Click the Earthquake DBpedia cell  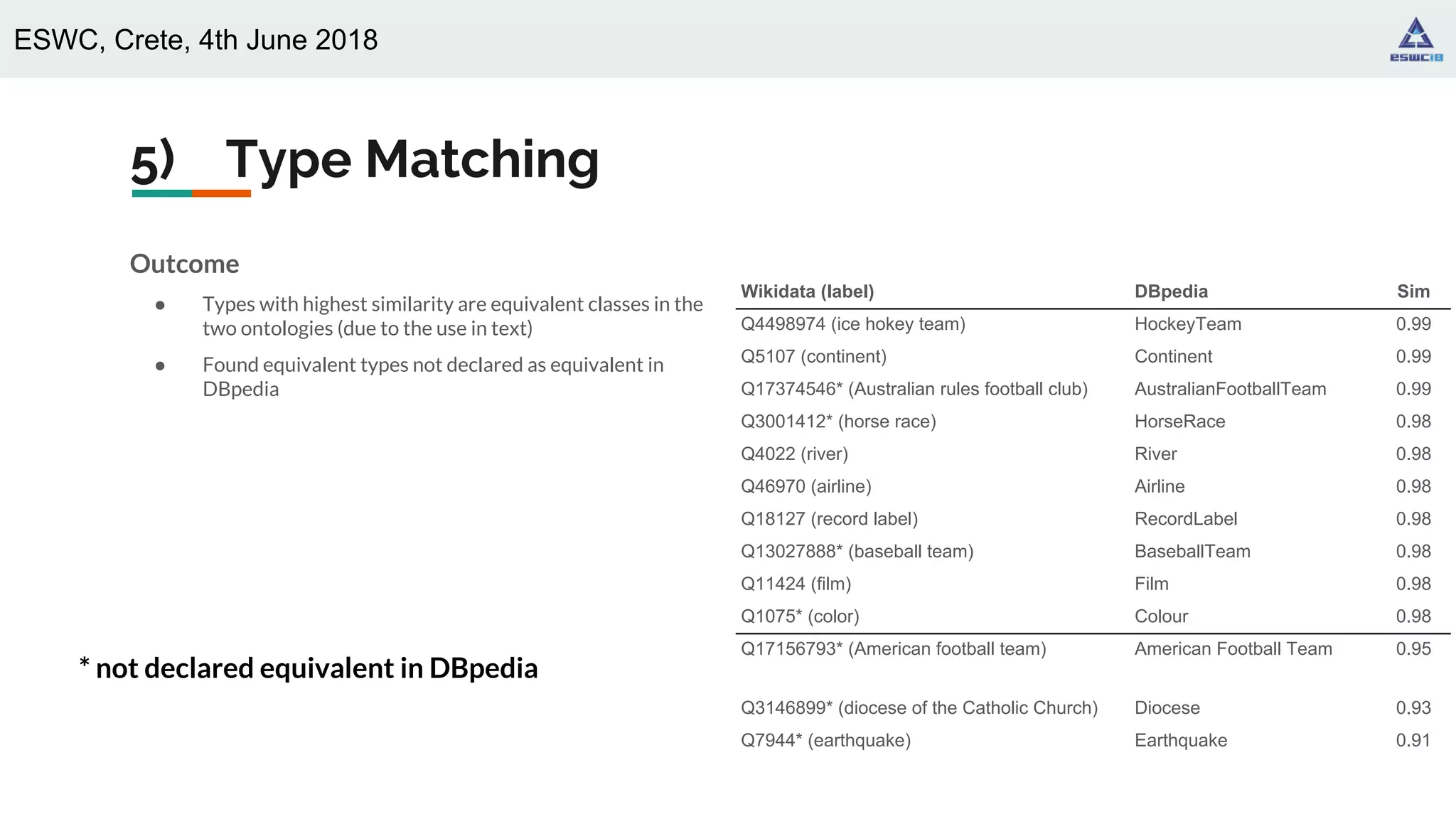1180,741
